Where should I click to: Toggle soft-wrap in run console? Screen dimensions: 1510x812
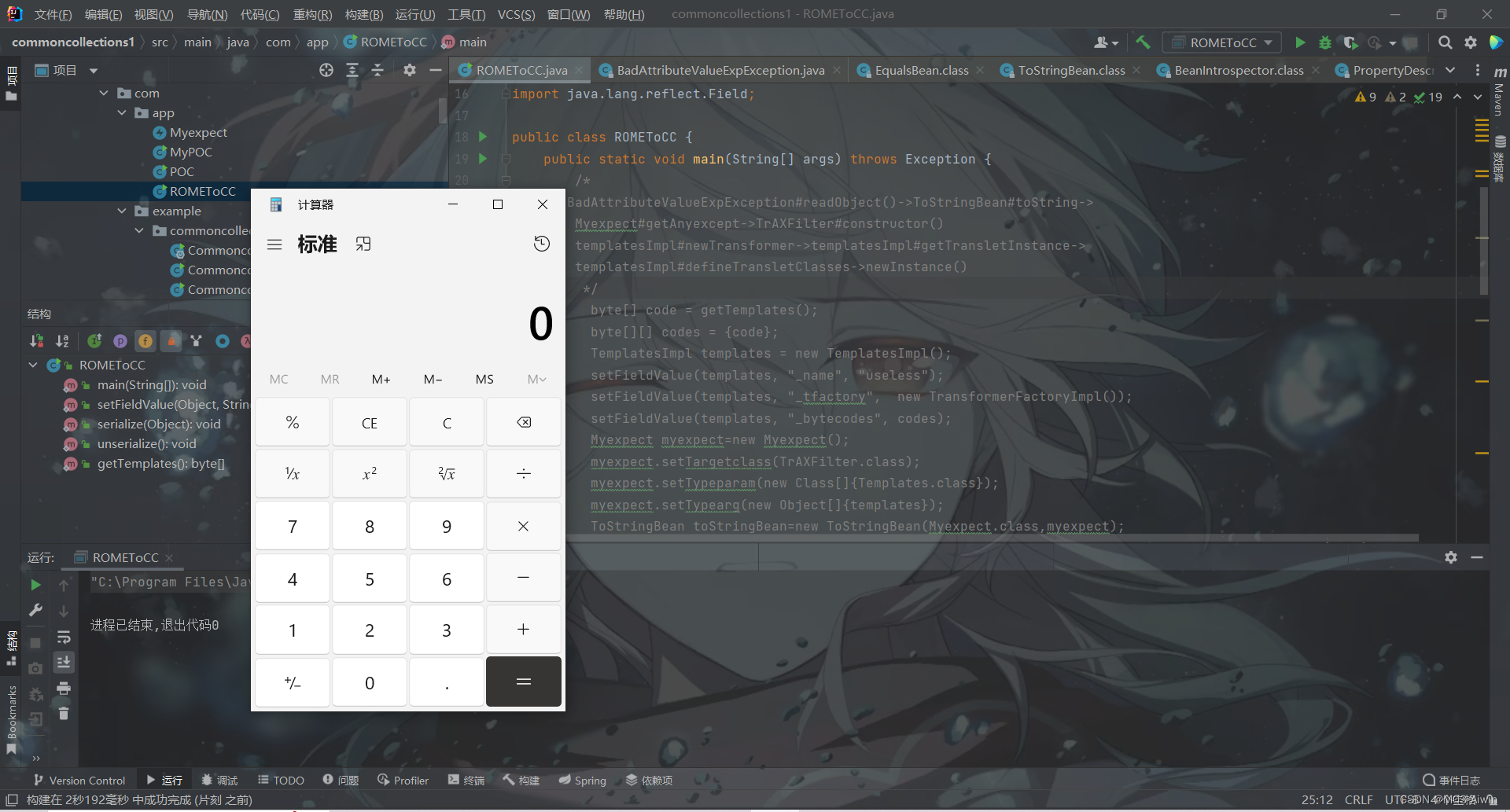pyautogui.click(x=64, y=637)
